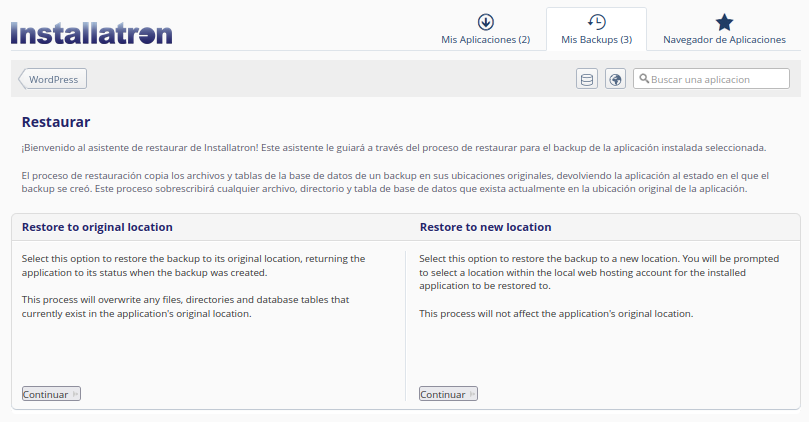Click the database cylinder icon button
This screenshot has width=809, height=422.
[587, 79]
